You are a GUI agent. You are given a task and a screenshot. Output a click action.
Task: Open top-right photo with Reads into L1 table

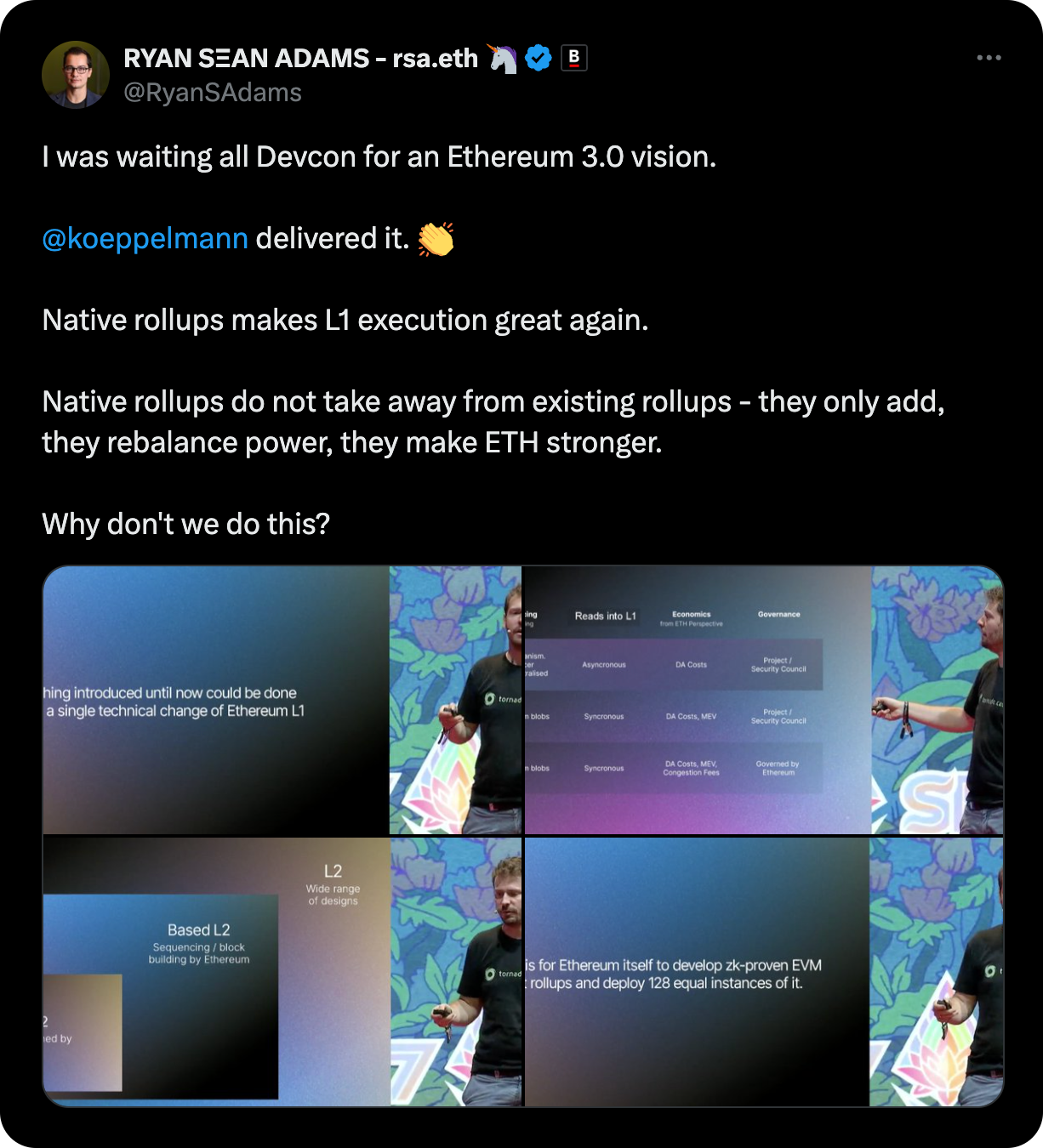764,700
